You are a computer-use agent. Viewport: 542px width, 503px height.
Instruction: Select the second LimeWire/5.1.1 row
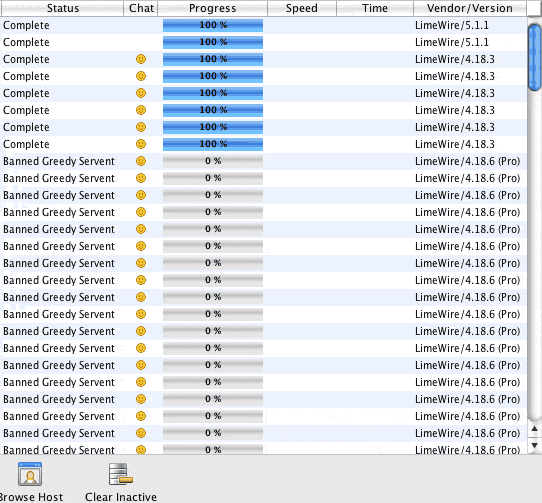264,42
